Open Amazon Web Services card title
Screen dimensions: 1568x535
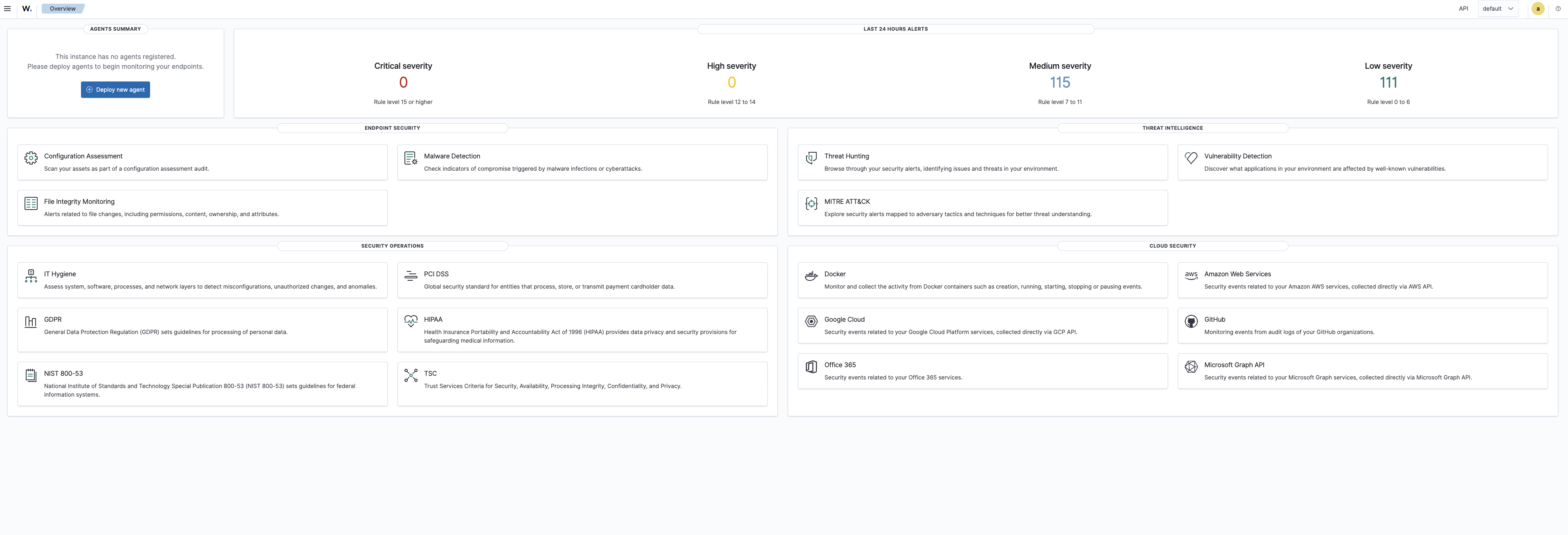point(1238,274)
